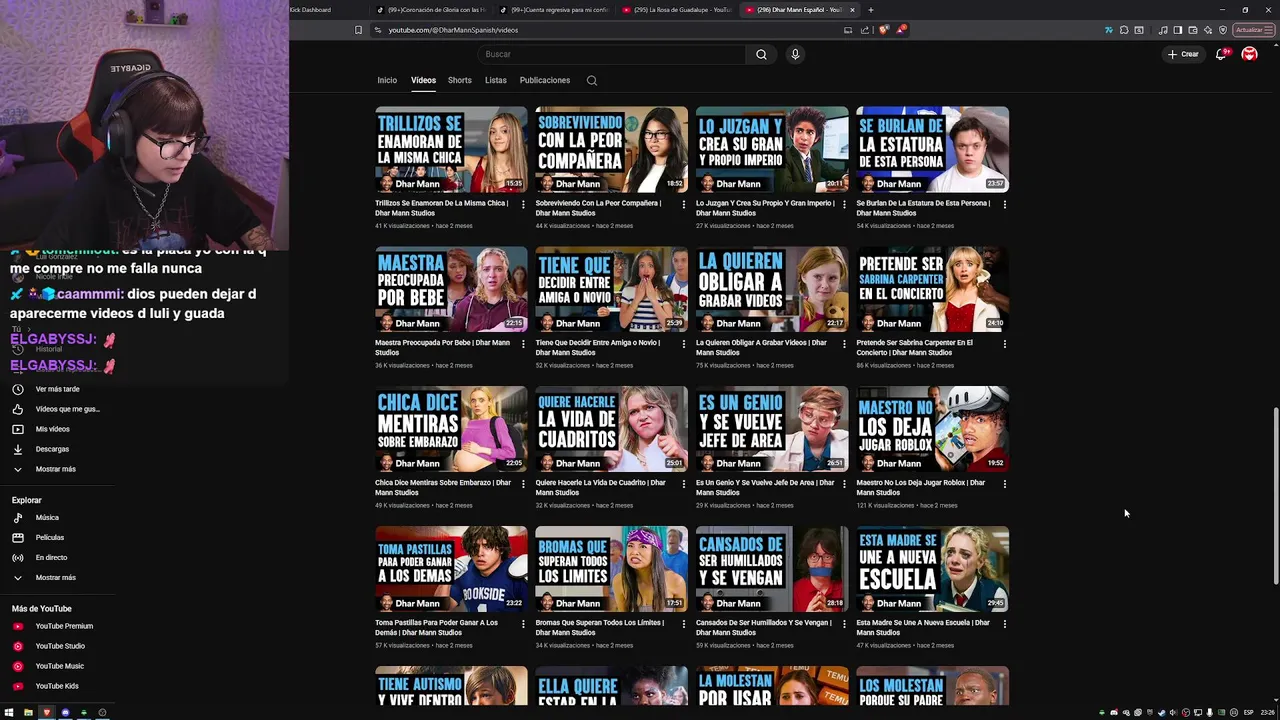Open title link La Quieren Obligar A Grabar Videos
The width and height of the screenshot is (1280, 720).
(x=761, y=348)
